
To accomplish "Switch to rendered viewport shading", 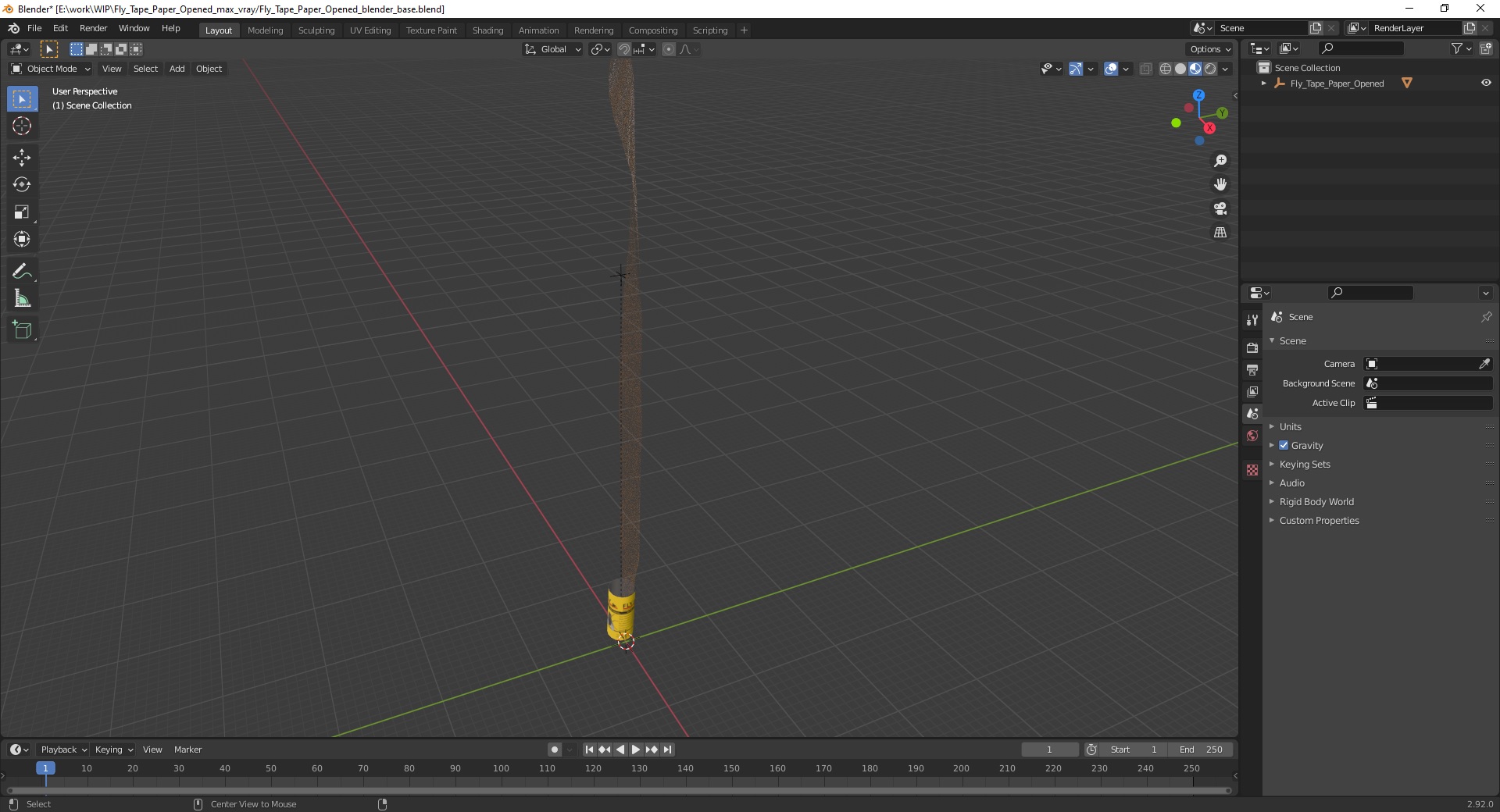I will [1210, 69].
